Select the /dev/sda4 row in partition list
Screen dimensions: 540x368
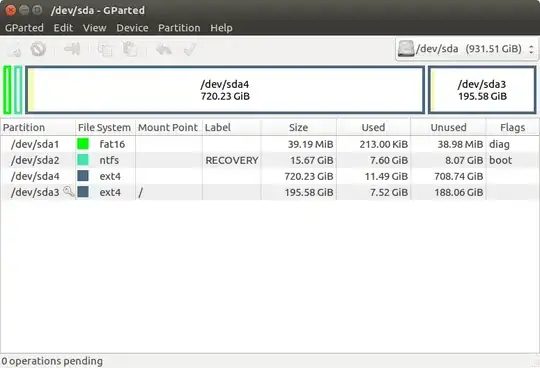pyautogui.click(x=270, y=176)
